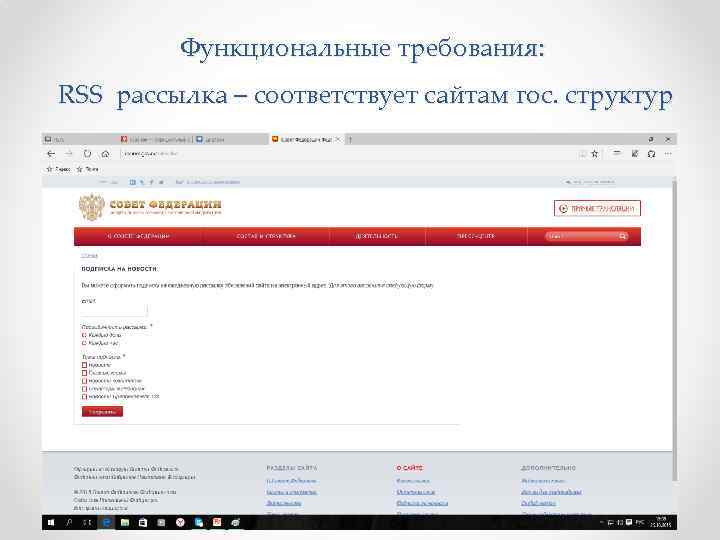Open PowerPoint icon on taskbar
Image resolution: width=720 pixels, height=540 pixels.
pos(217,523)
